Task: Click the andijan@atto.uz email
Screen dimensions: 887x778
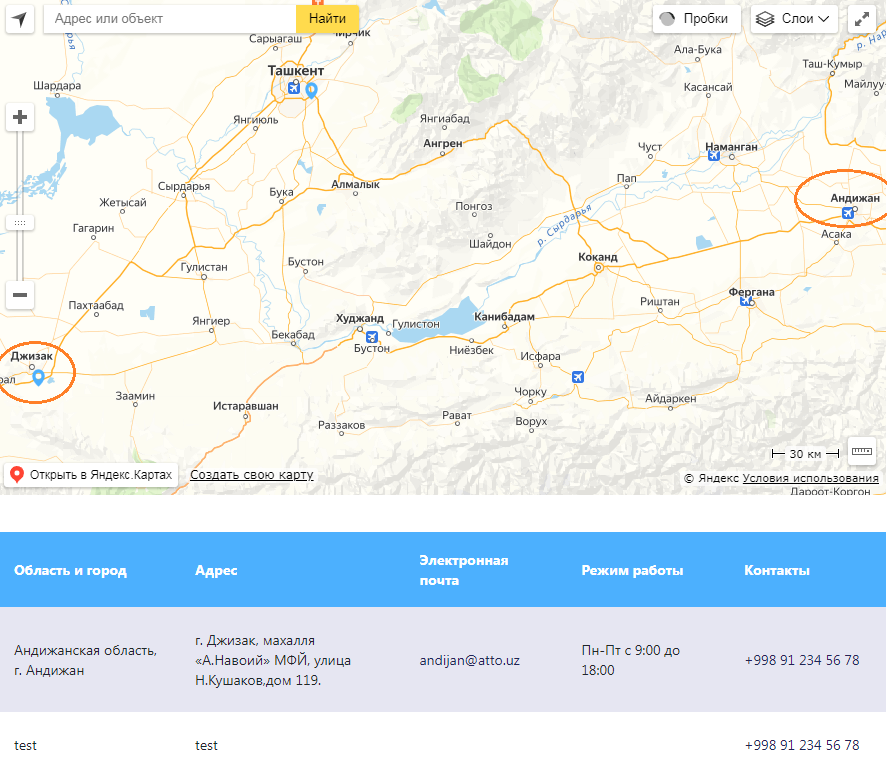Action: click(469, 661)
